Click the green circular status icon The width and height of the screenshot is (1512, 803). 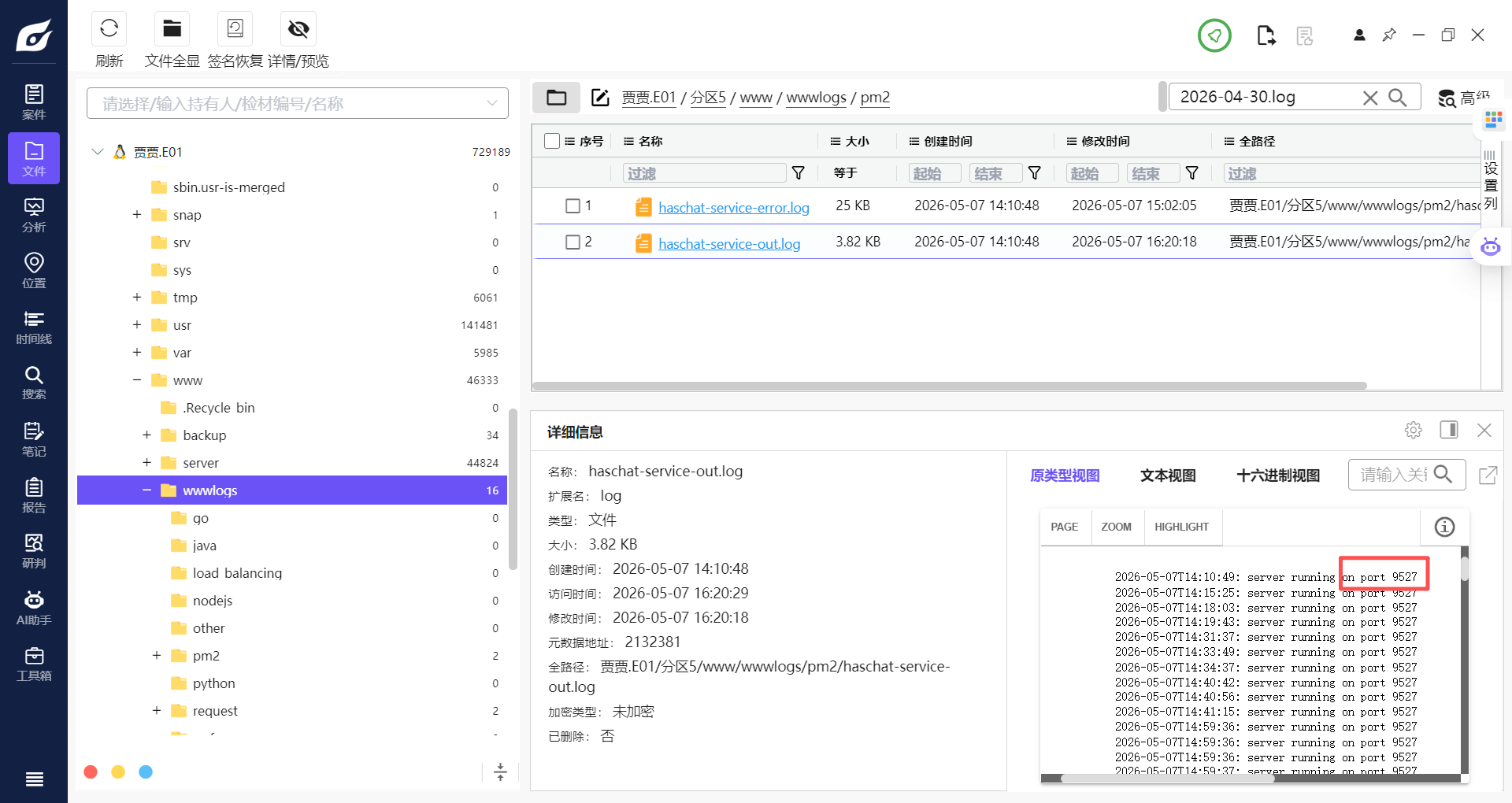pos(1214,35)
